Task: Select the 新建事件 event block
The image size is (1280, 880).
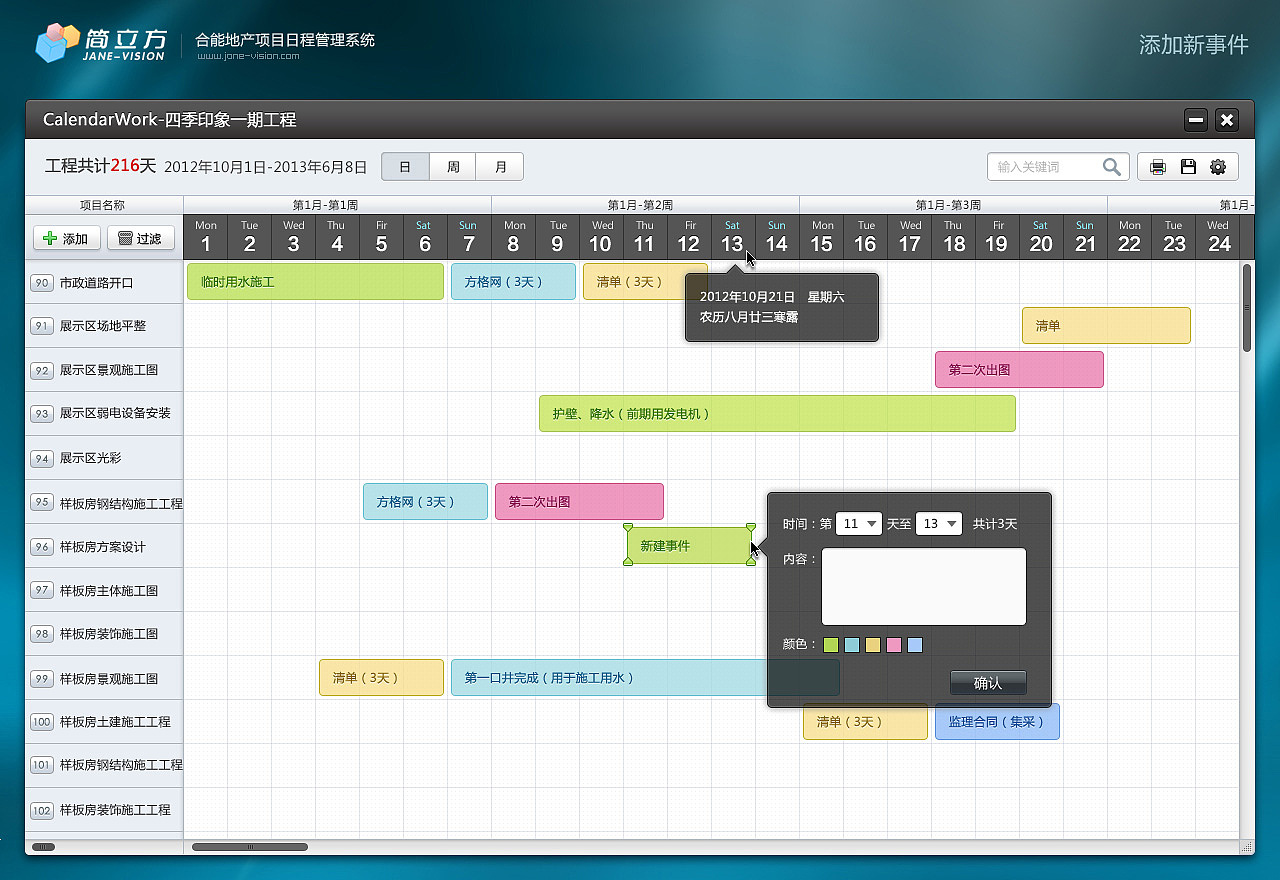Action: (x=690, y=546)
